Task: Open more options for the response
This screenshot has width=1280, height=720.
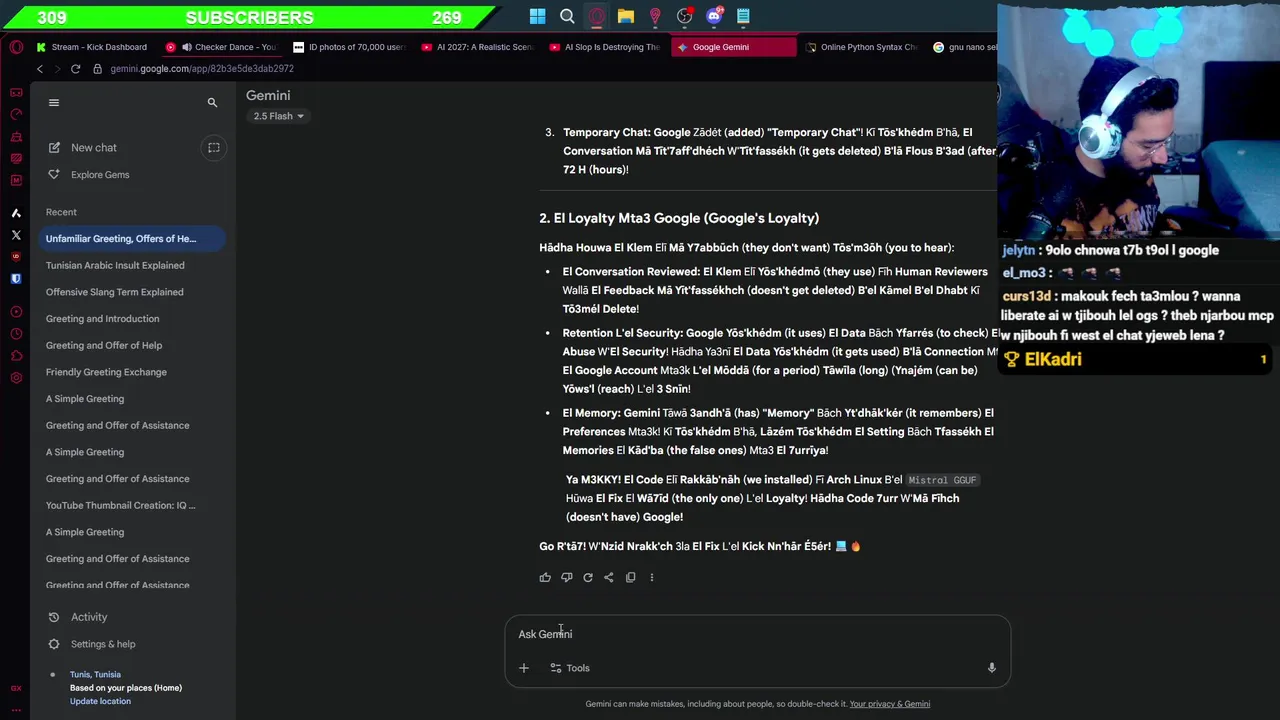Action: pyautogui.click(x=652, y=577)
